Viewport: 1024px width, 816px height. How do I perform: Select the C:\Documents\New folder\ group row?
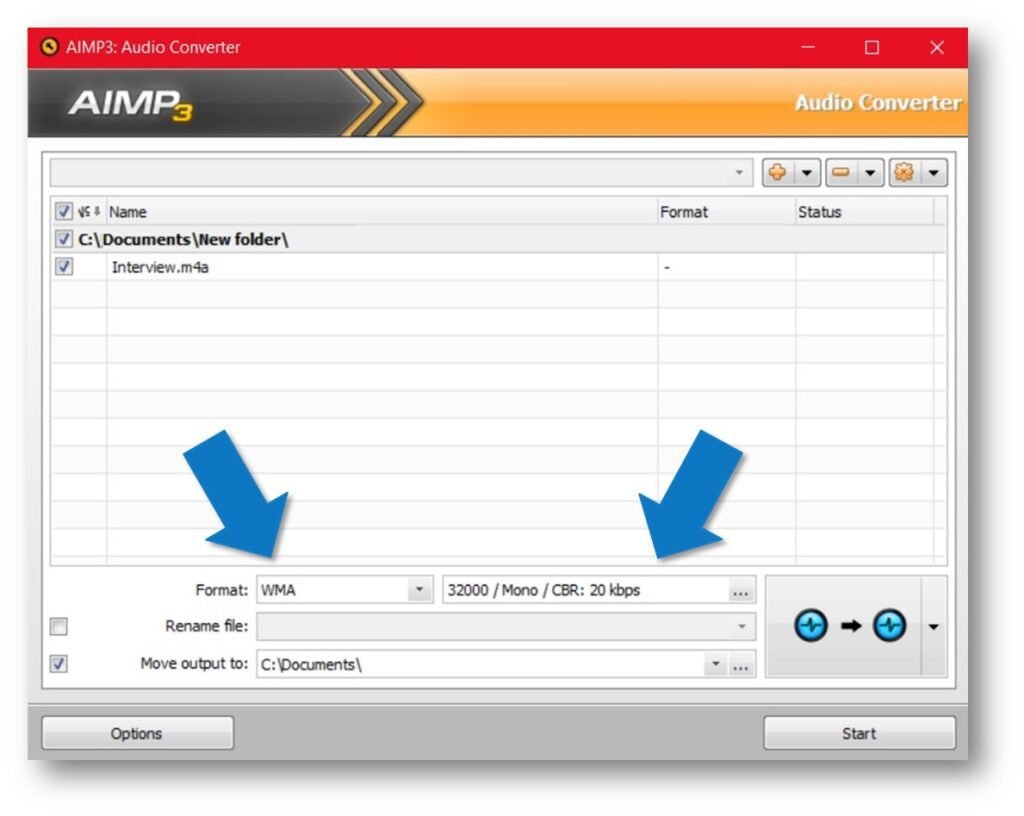[x=498, y=240]
